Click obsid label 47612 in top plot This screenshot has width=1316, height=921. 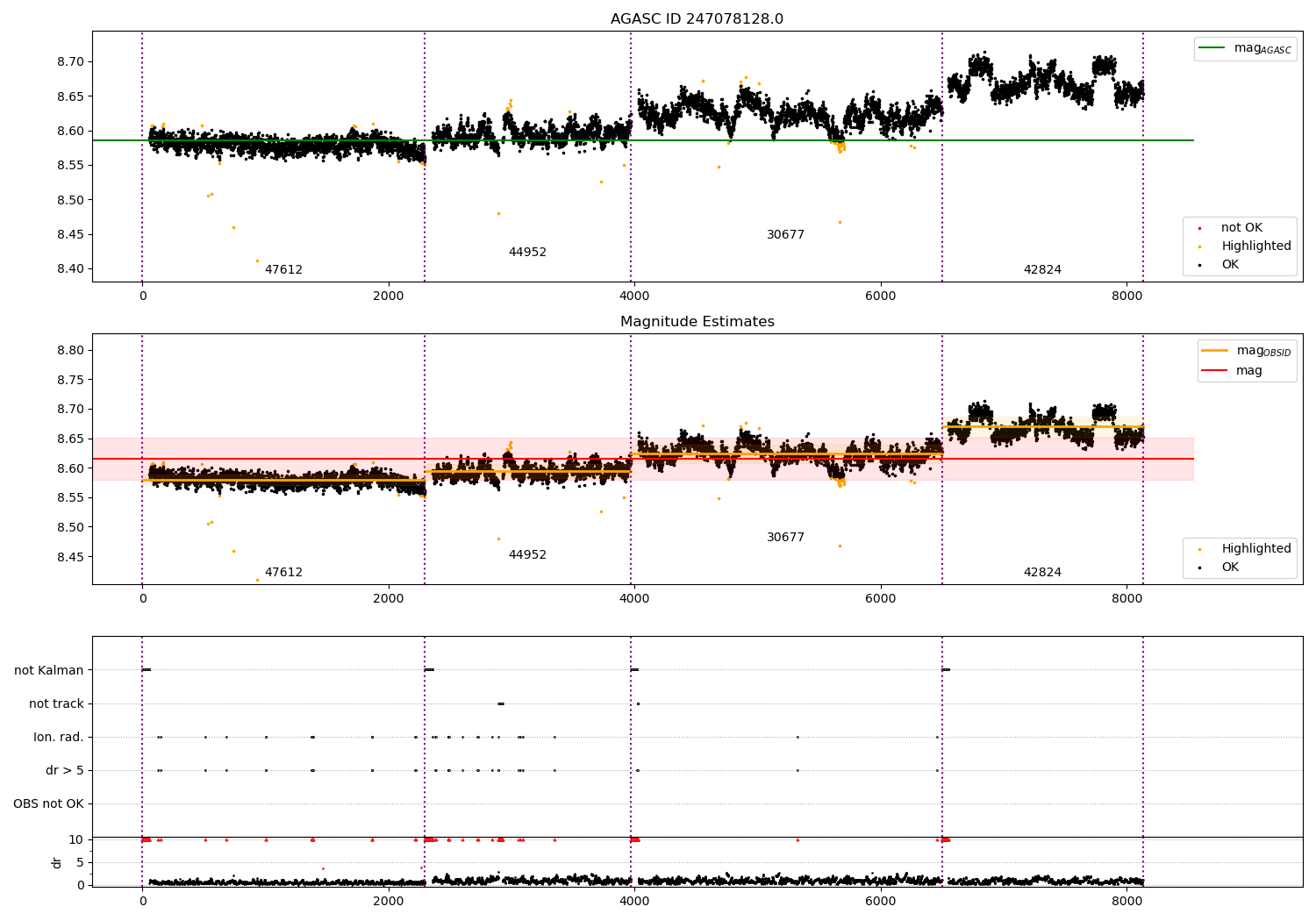[x=283, y=270]
